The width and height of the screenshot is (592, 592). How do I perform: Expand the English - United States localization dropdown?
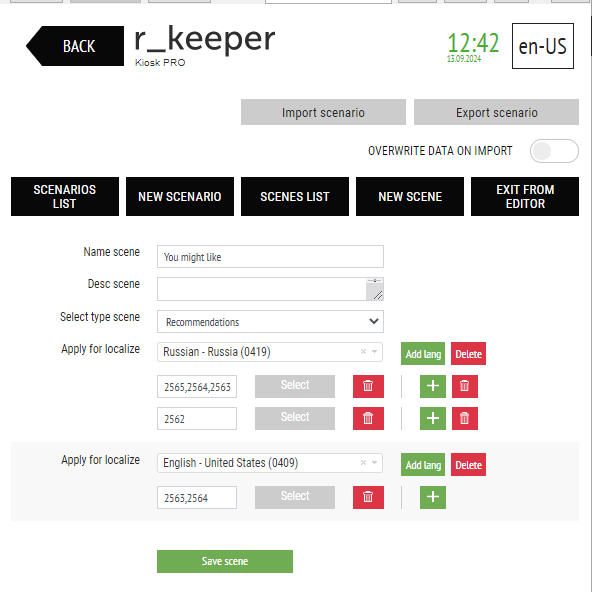pos(374,462)
